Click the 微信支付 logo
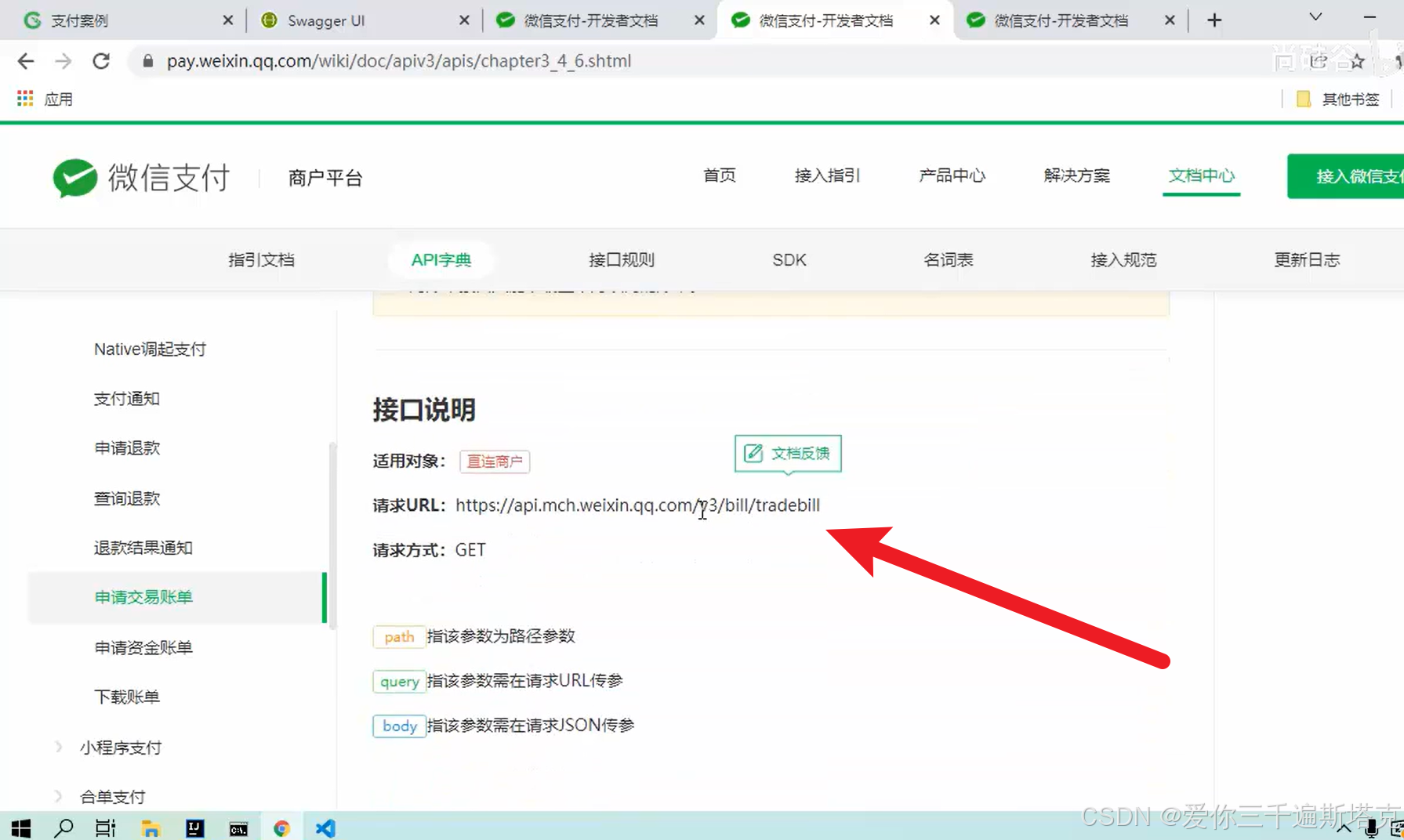Screen dimensions: 1404x840 (x=141, y=178)
